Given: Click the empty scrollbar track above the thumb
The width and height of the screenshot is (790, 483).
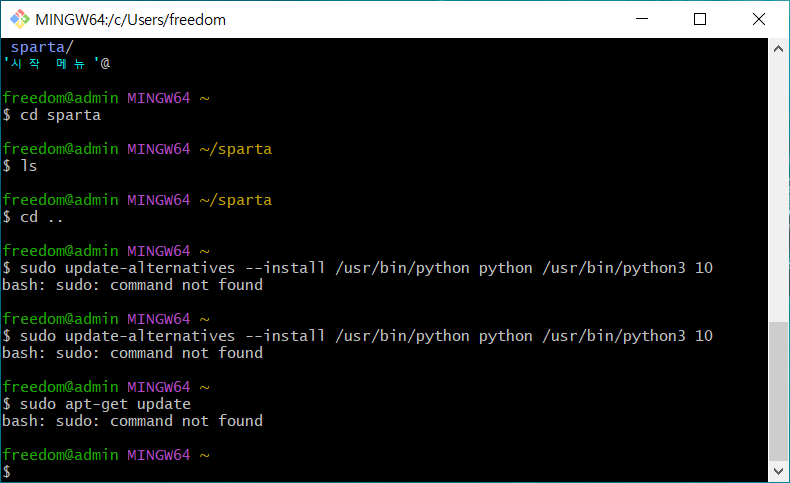Looking at the screenshot, I should (778, 190).
